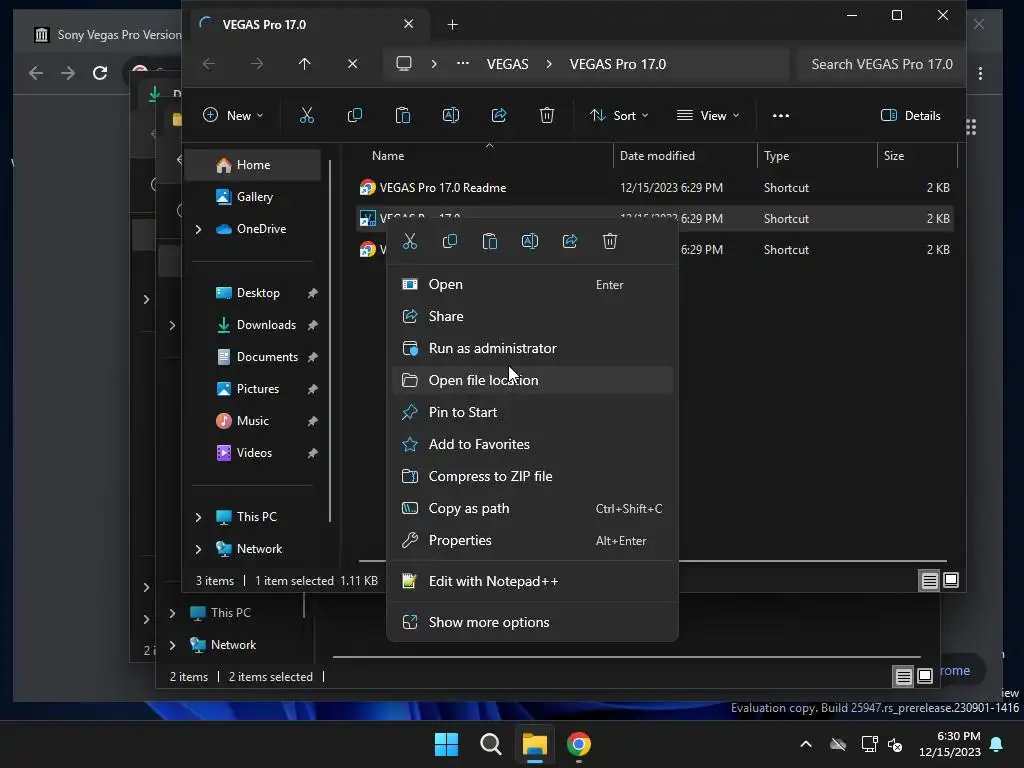Screen dimensions: 1024x768
Task: Open See more ellipsis in toolbar
Action: [781, 116]
